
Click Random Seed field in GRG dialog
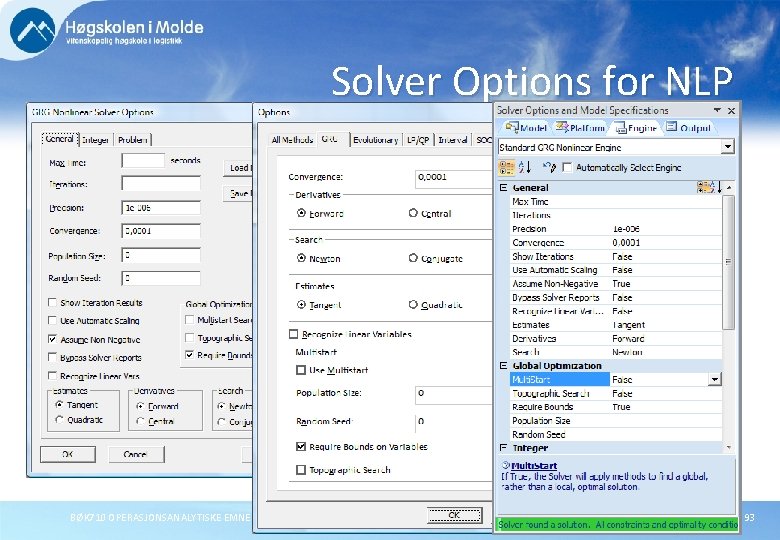point(161,278)
